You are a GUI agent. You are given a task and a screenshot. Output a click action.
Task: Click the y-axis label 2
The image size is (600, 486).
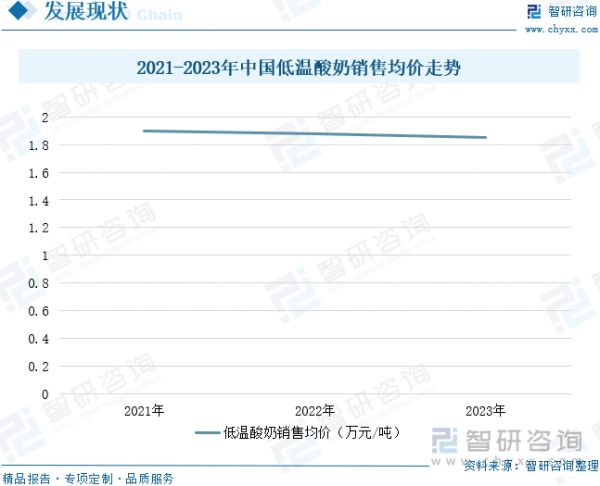coord(45,117)
